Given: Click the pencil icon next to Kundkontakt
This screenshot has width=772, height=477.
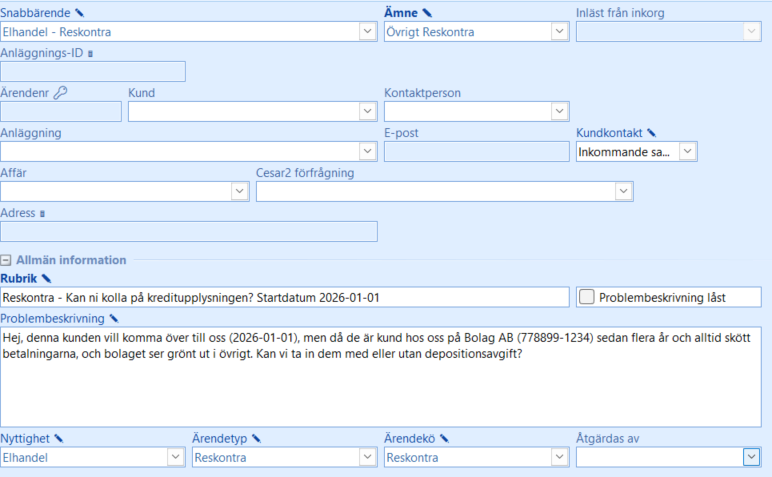Looking at the screenshot, I should coord(651,132).
